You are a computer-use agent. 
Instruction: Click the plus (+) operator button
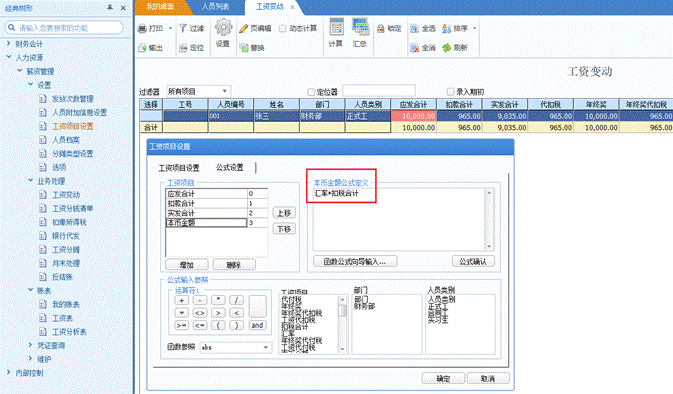[182, 300]
